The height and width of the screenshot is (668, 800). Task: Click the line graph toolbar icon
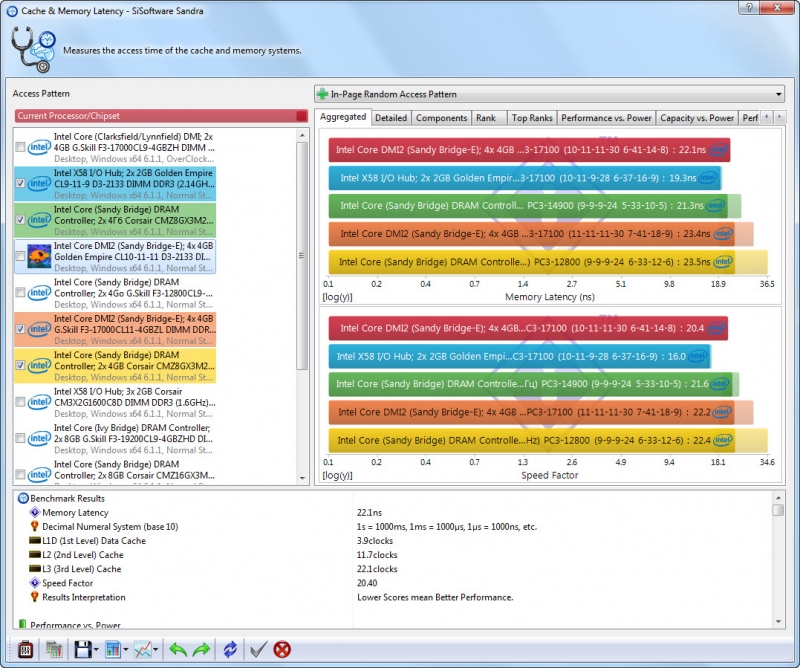coord(142,650)
